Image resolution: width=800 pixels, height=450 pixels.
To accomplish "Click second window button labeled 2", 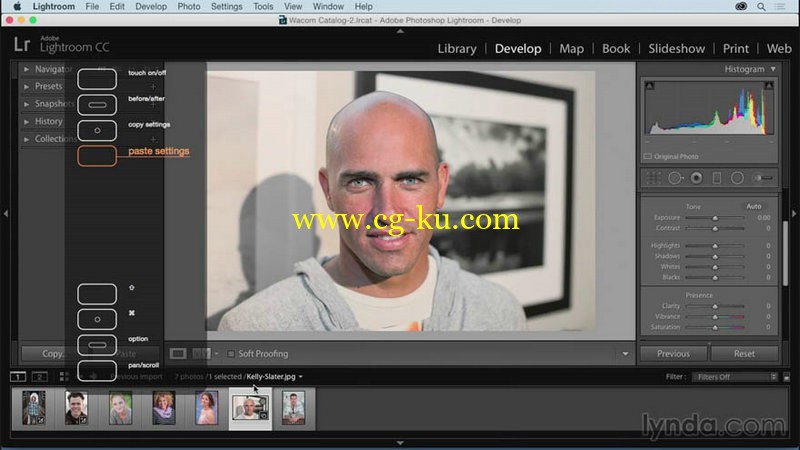I will [x=39, y=377].
